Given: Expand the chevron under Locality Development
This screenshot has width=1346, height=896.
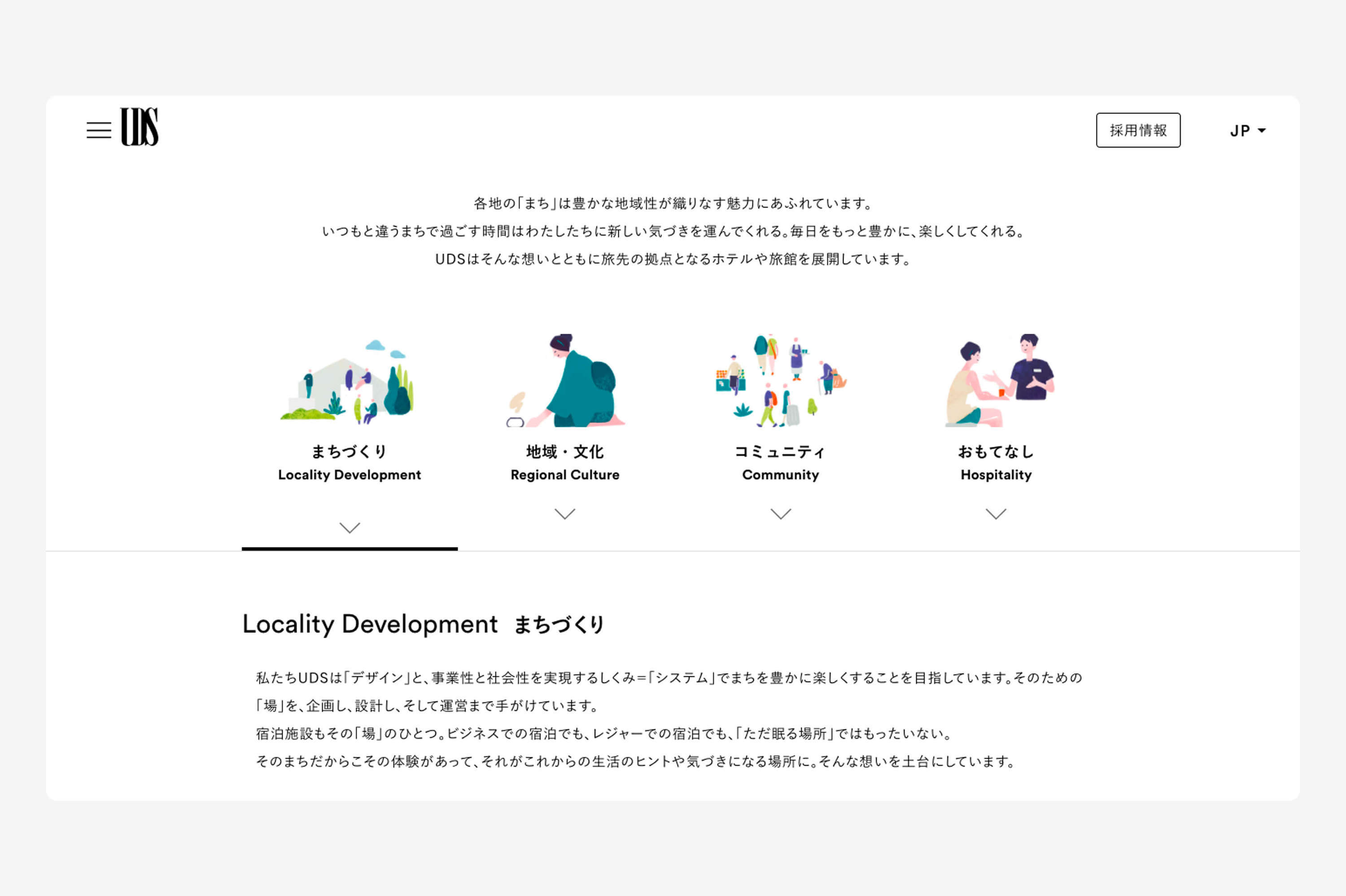Looking at the screenshot, I should 350,527.
